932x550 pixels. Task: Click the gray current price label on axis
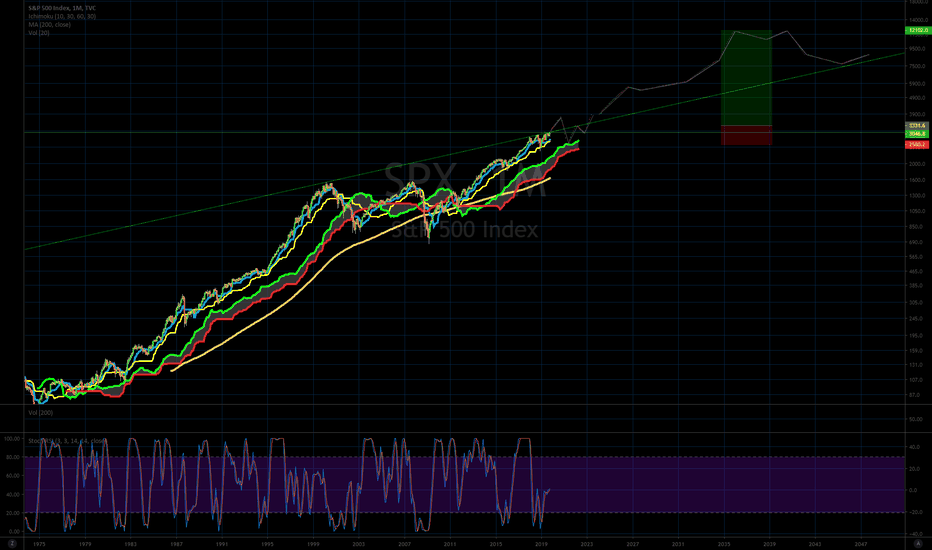click(917, 125)
